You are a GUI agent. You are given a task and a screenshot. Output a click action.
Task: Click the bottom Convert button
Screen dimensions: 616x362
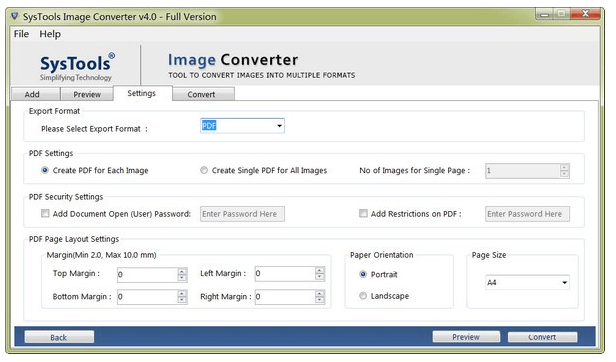point(542,337)
